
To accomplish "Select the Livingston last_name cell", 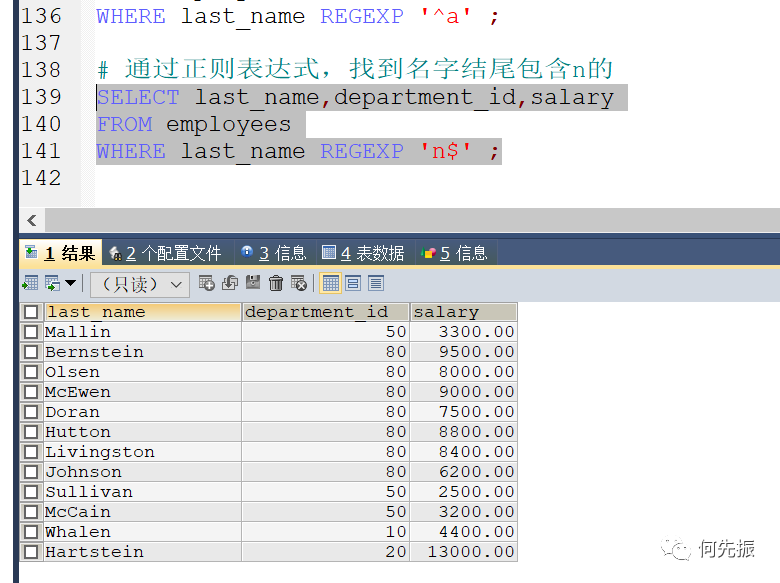I will (142, 452).
